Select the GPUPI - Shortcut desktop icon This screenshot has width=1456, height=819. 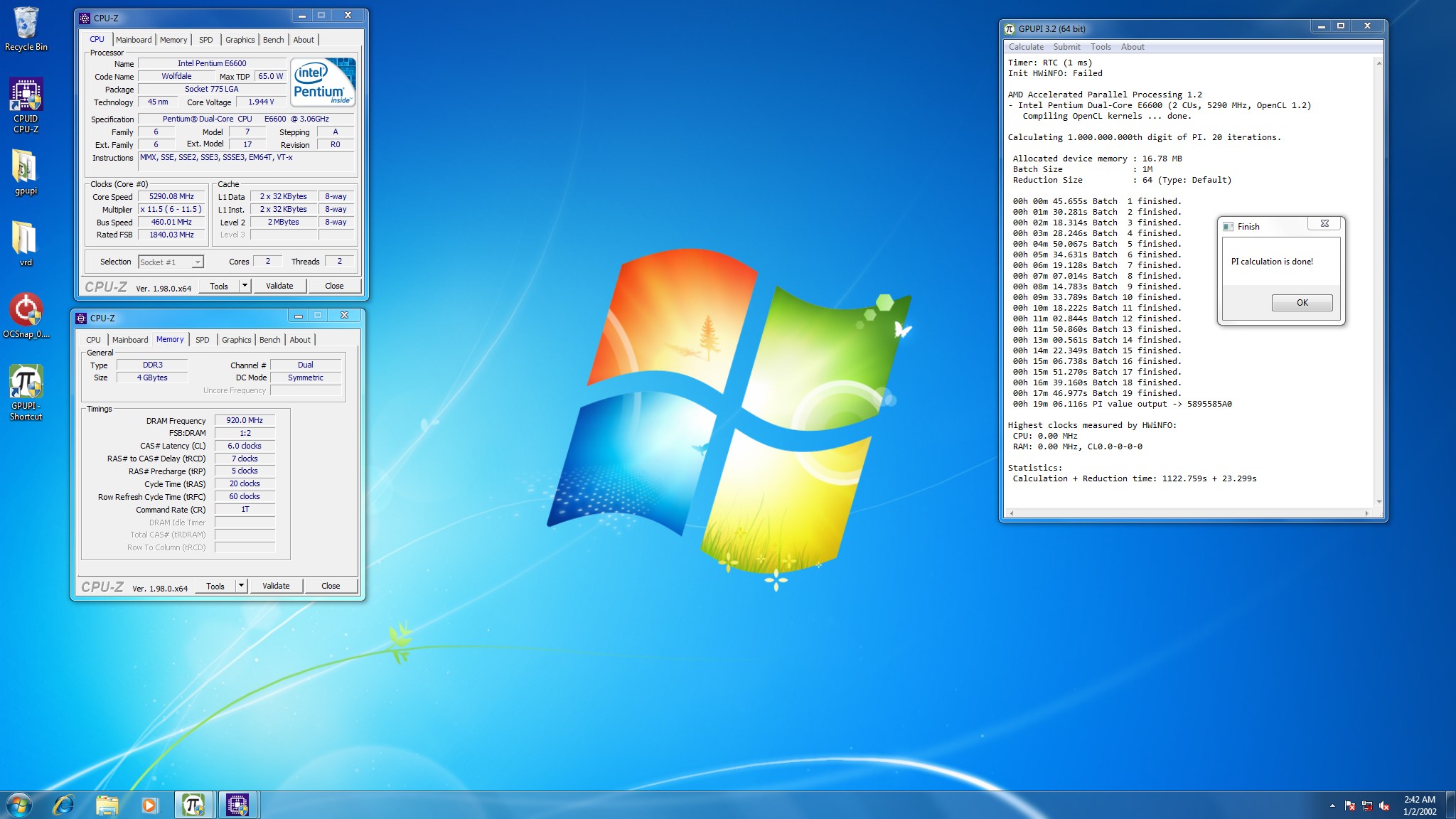coord(26,392)
